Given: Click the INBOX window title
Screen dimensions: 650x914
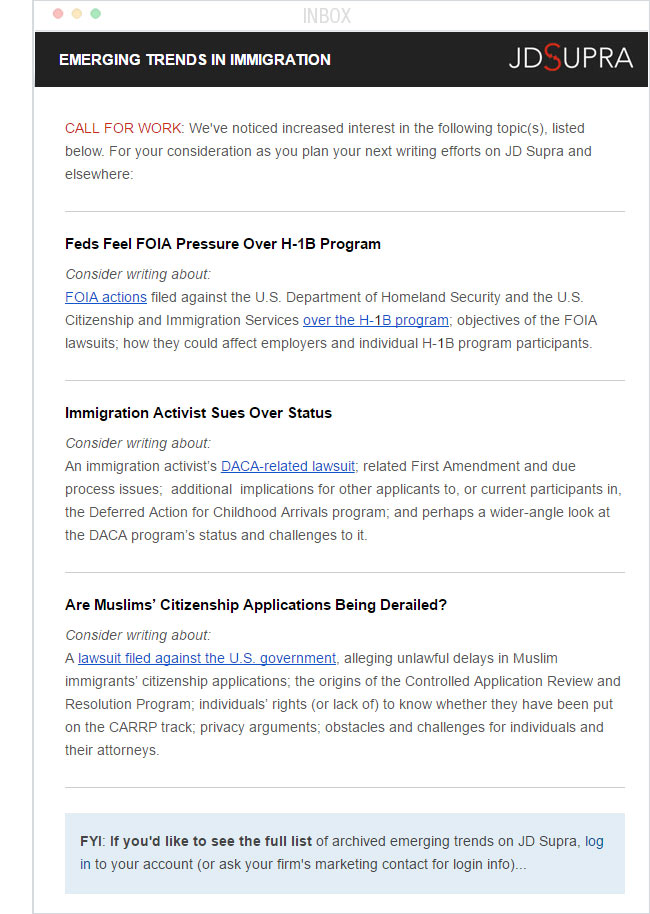Looking at the screenshot, I should [327, 16].
